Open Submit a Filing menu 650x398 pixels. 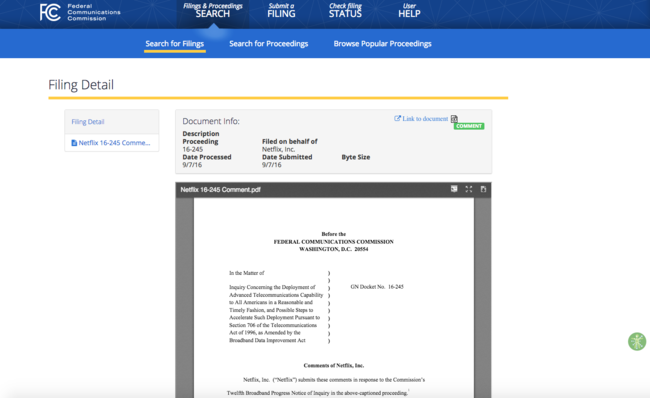tap(281, 11)
